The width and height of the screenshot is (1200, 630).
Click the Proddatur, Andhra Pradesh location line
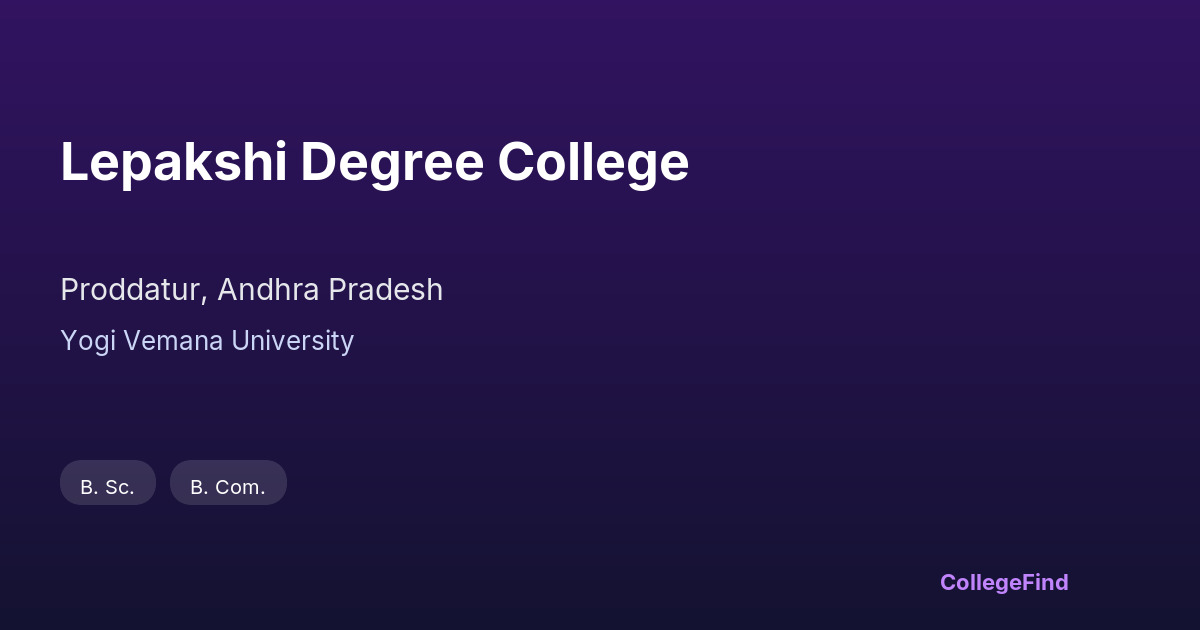(251, 290)
